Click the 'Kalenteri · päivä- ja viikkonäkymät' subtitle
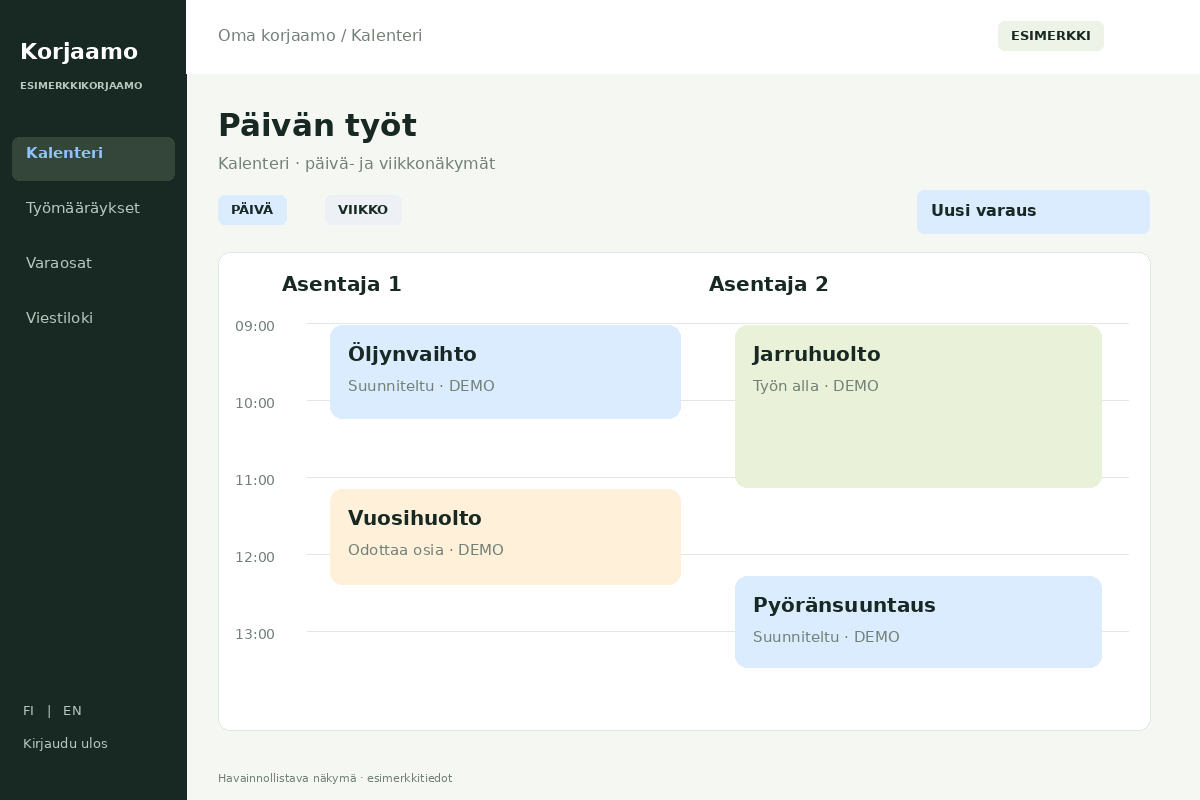Screen dimensions: 1200x800 pos(356,164)
